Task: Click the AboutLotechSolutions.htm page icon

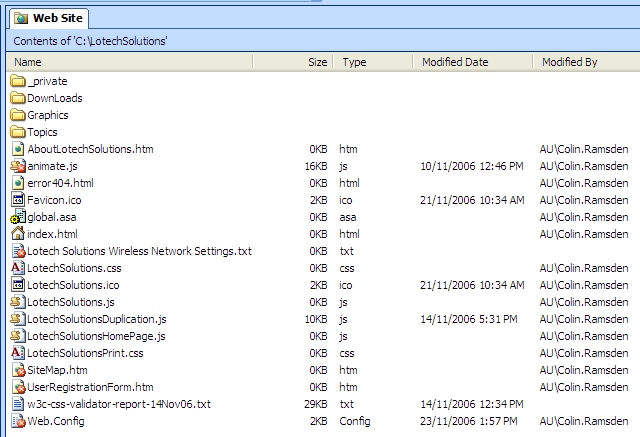Action: pyautogui.click(x=18, y=149)
